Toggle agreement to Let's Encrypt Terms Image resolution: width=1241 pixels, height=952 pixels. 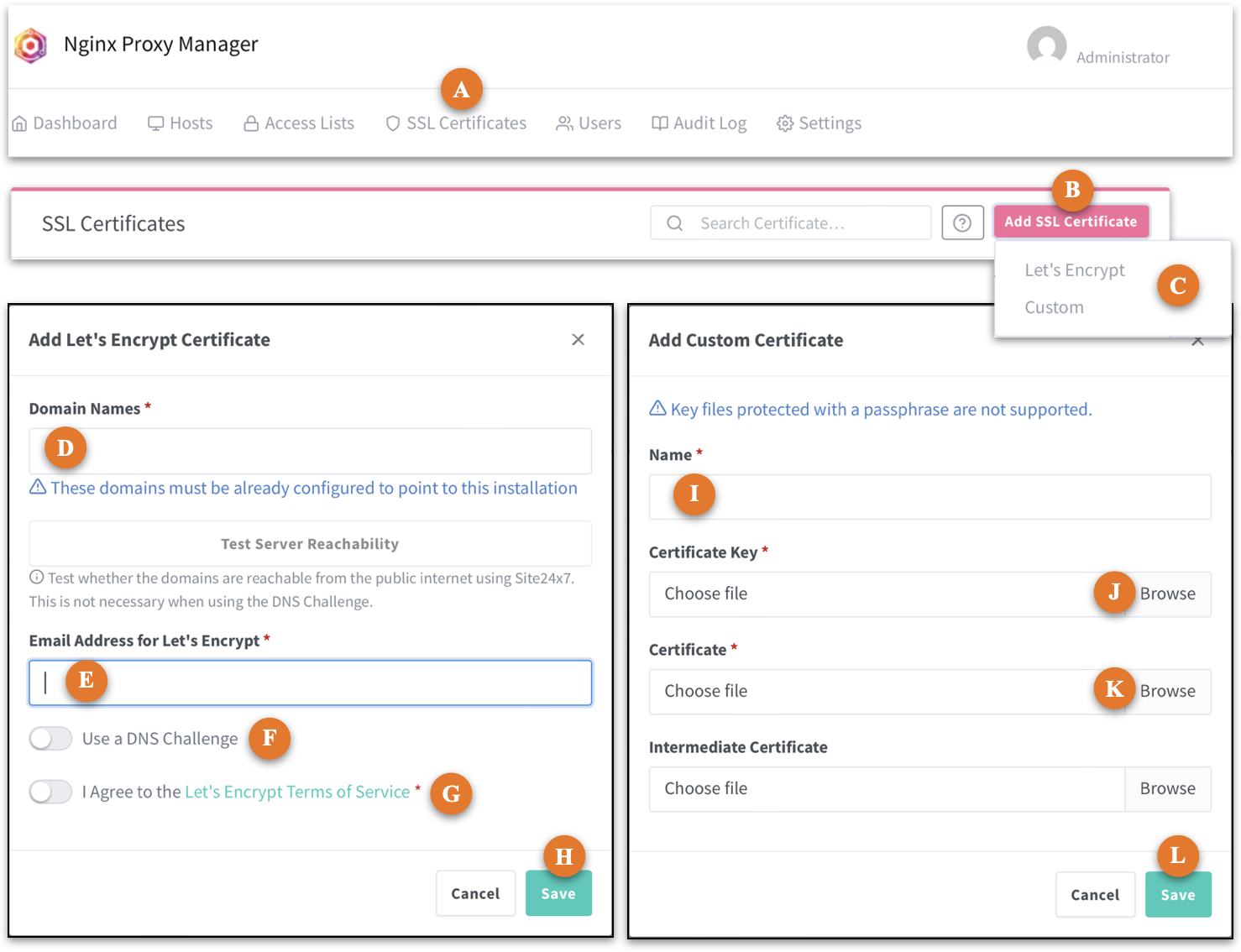coord(50,792)
